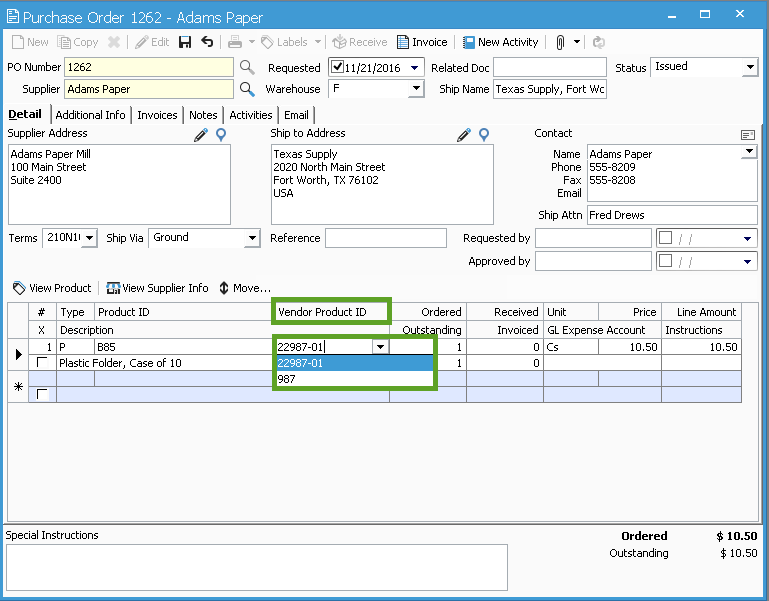This screenshot has height=601, width=769.
Task: Click the Unit cell Cs
Action: (x=571, y=347)
